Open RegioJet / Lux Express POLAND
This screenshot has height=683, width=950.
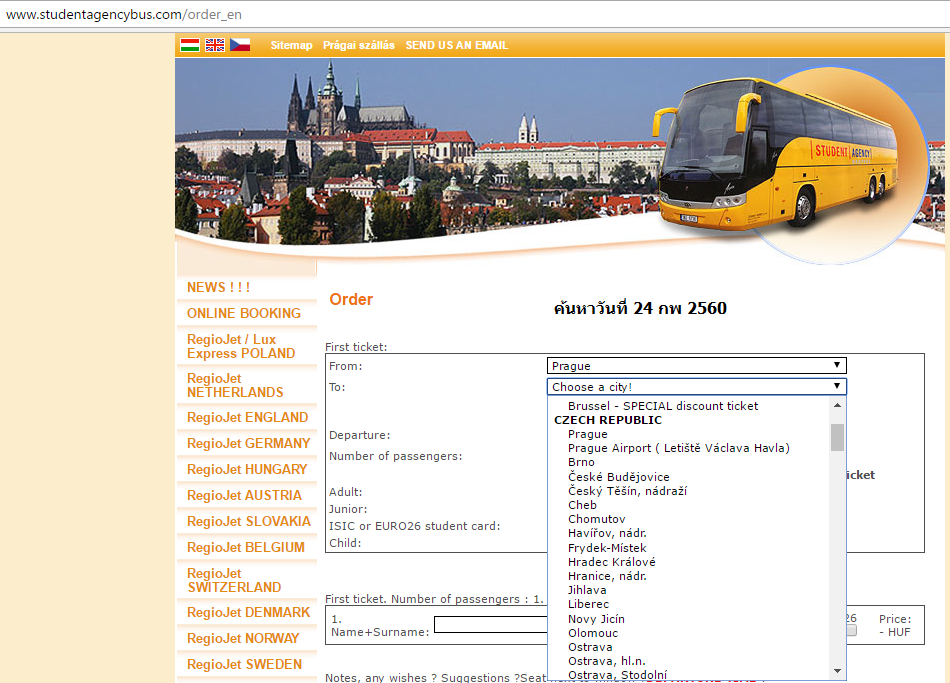point(241,346)
